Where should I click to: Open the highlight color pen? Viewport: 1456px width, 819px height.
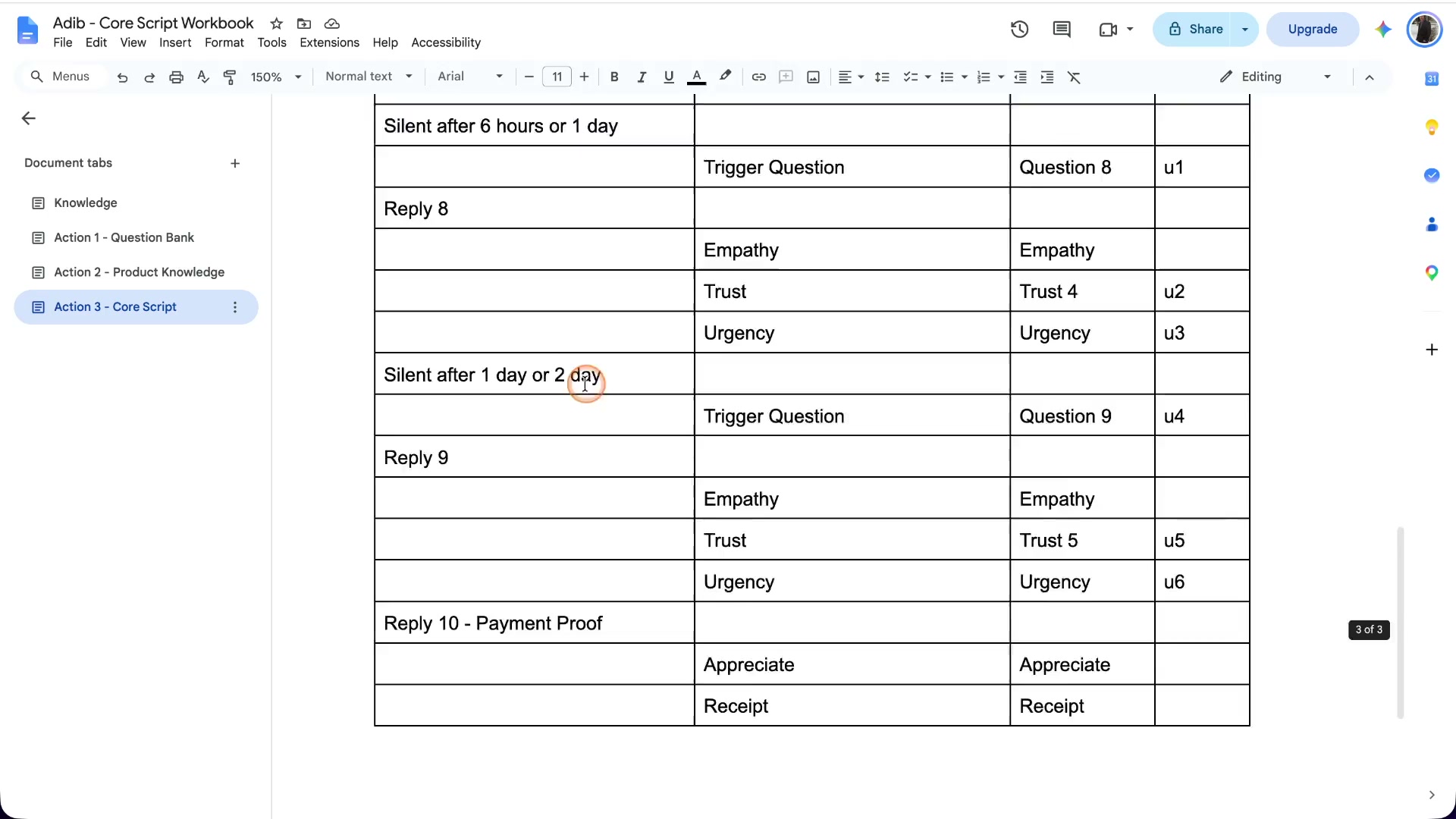coord(725,76)
